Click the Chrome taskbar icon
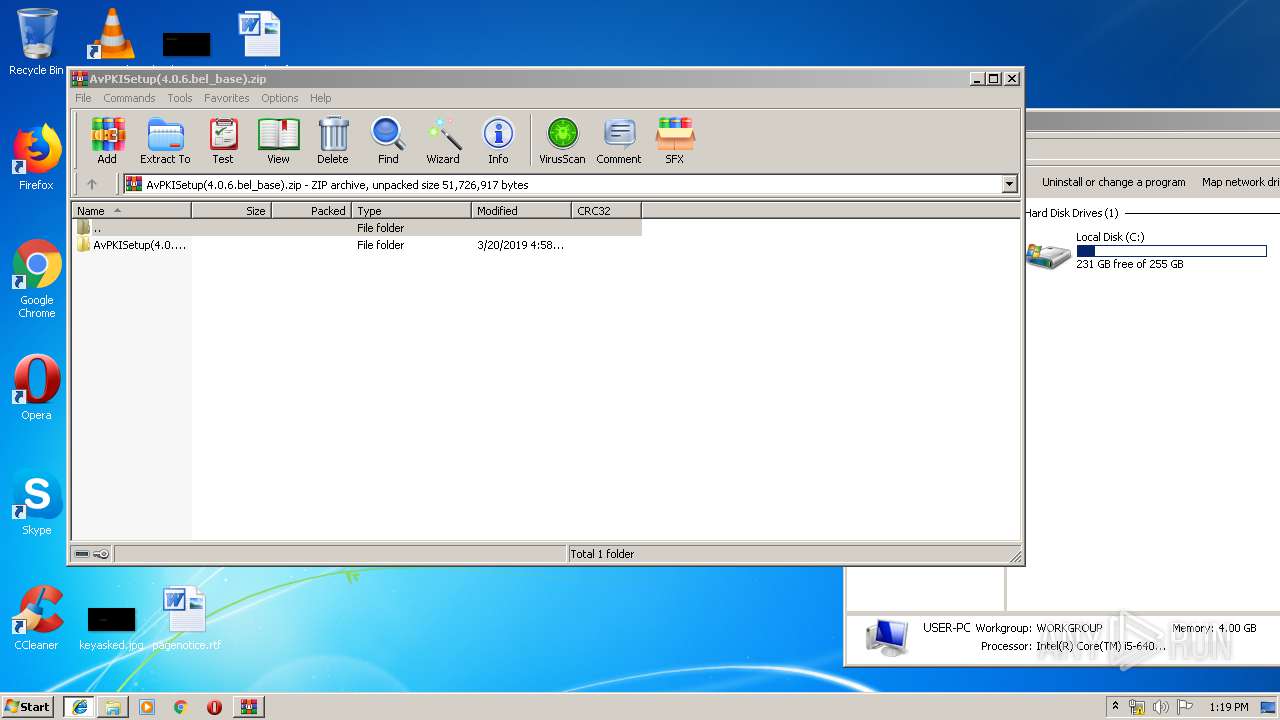The width and height of the screenshot is (1280, 720). pos(181,706)
